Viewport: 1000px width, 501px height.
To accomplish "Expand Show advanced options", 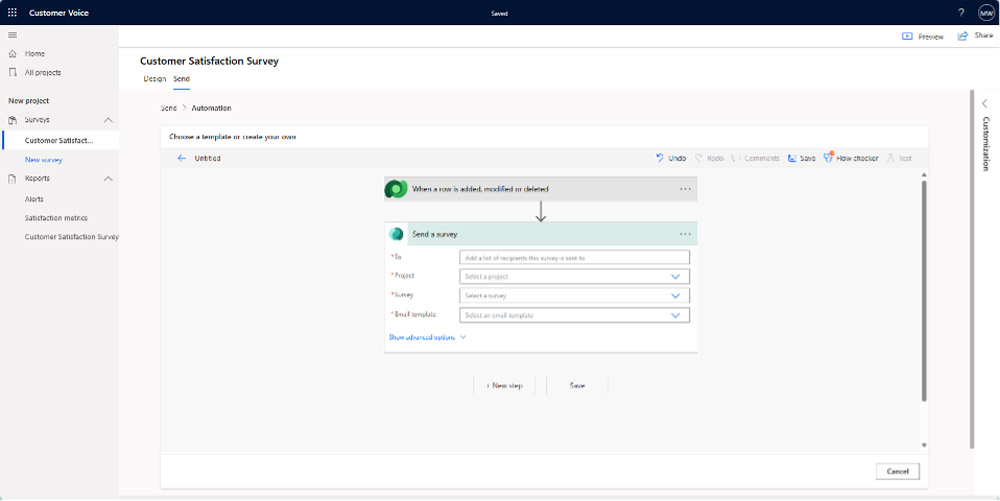I will pos(427,337).
